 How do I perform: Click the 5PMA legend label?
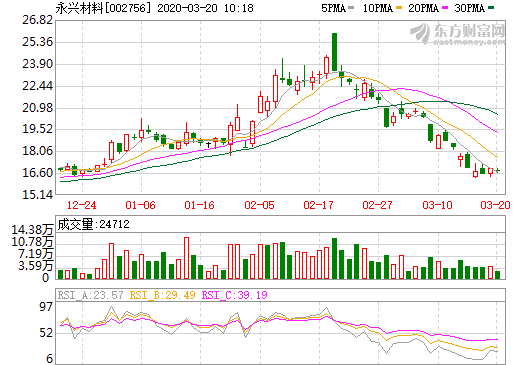333,8
